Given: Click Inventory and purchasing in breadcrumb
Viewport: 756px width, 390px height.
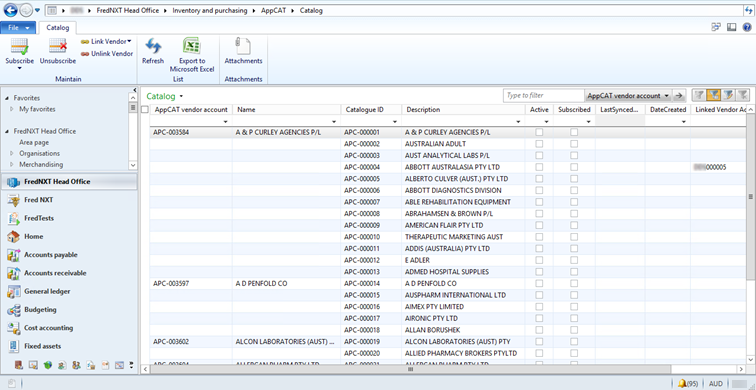Looking at the screenshot, I should coord(209,10).
